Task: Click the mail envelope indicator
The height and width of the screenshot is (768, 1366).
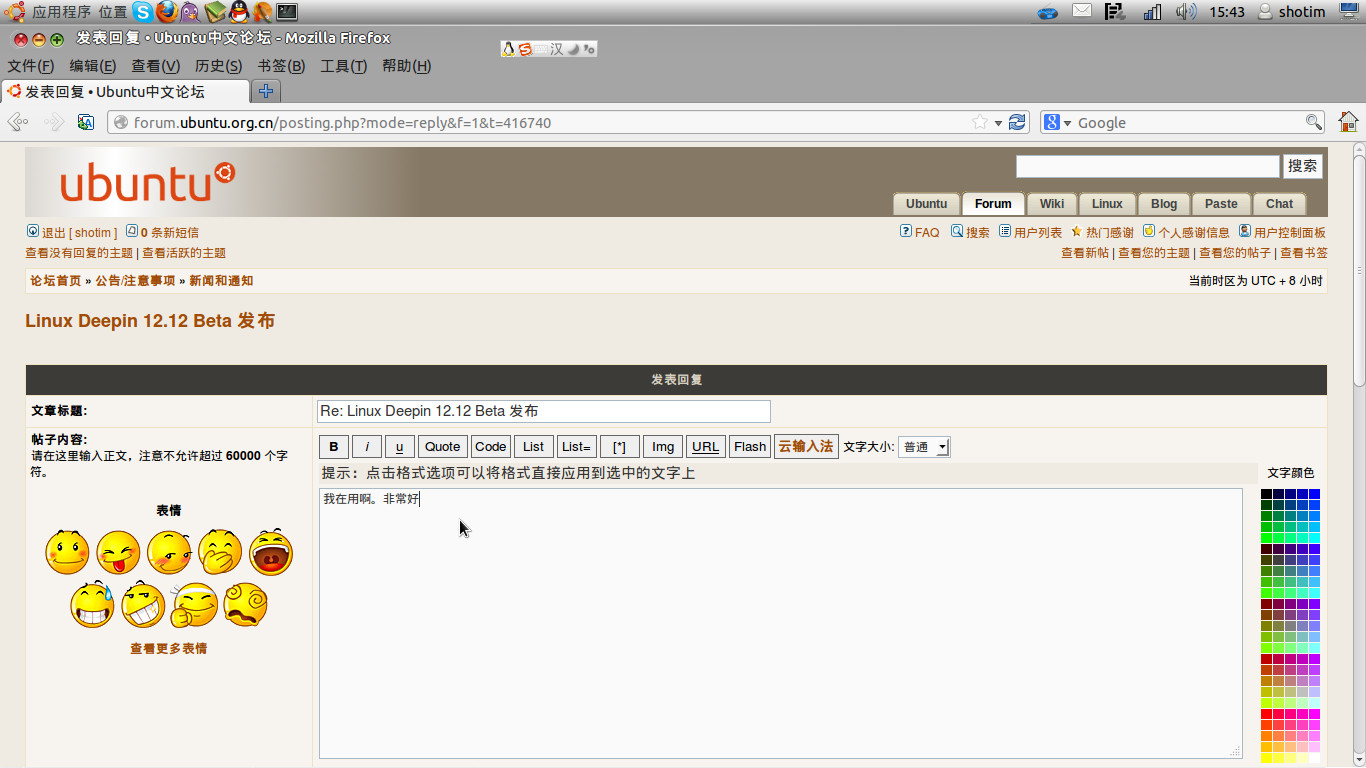Action: [1082, 11]
